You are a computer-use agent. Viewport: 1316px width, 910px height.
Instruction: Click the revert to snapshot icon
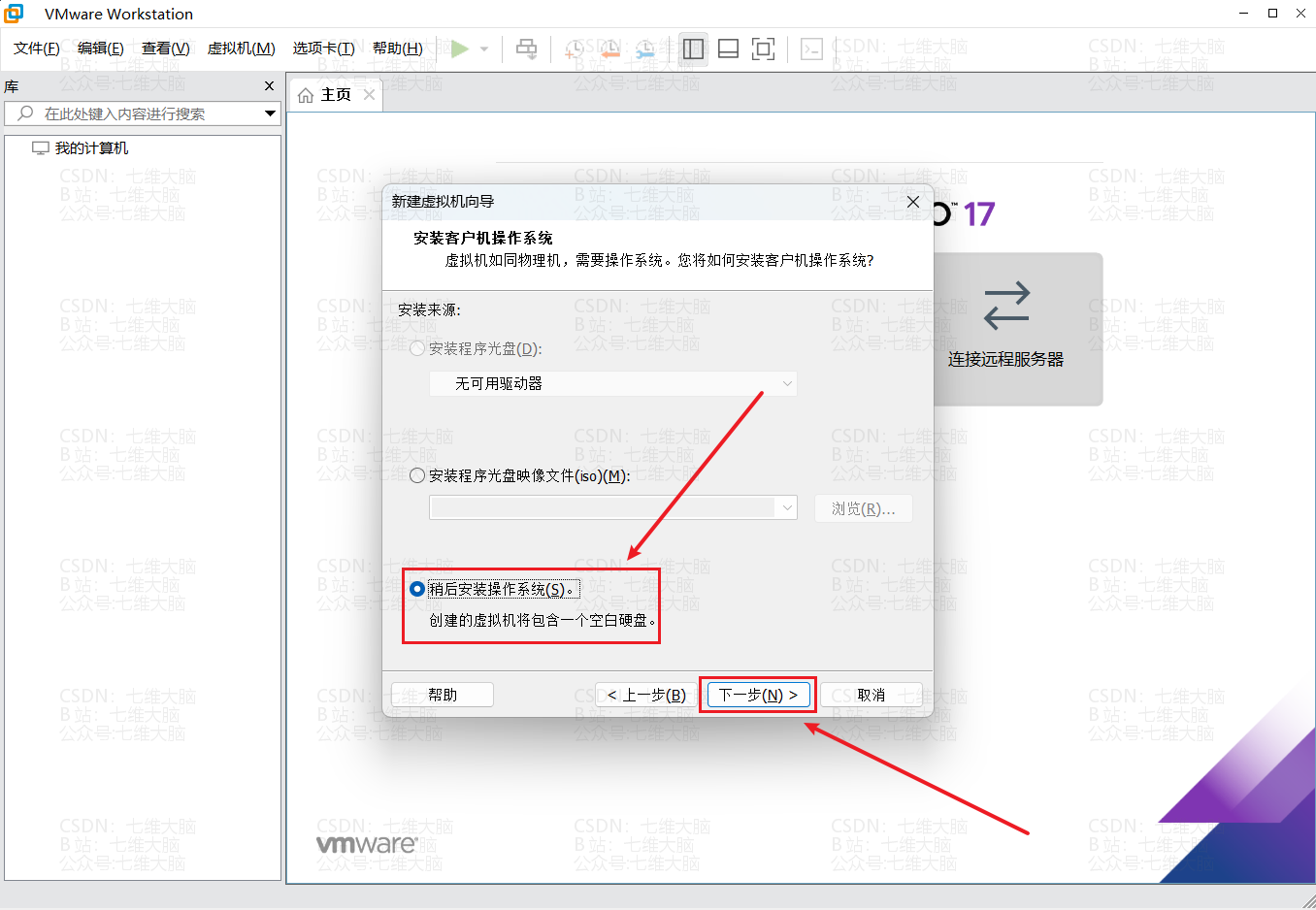coord(609,49)
